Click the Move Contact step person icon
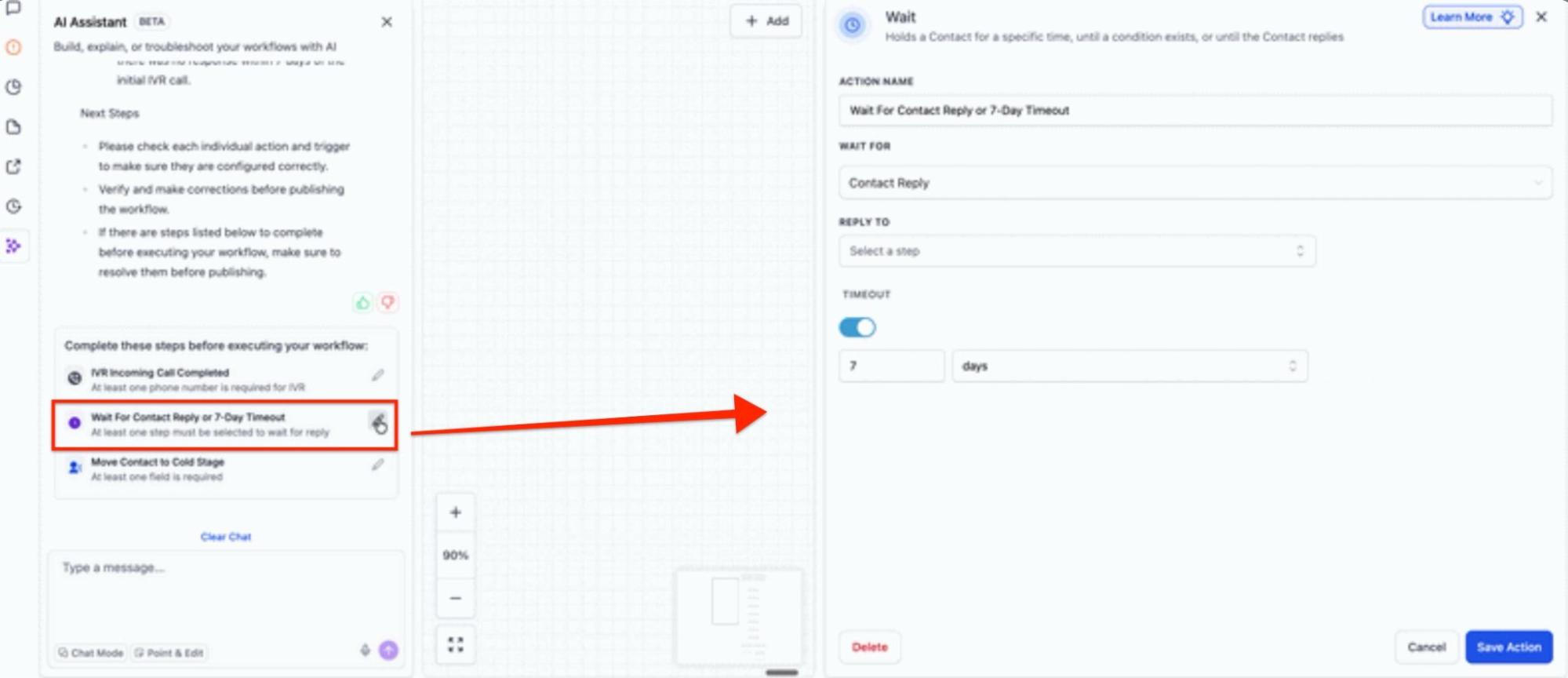The image size is (1568, 678). tap(75, 468)
